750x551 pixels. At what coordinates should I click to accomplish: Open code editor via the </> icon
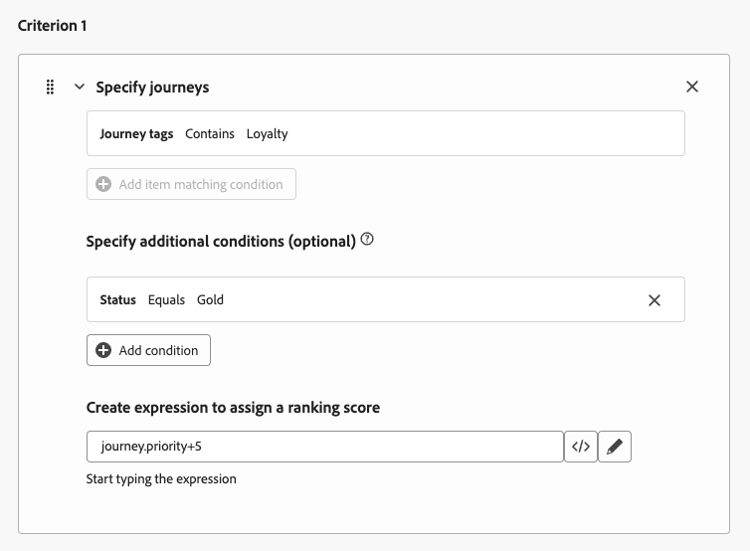(x=581, y=446)
